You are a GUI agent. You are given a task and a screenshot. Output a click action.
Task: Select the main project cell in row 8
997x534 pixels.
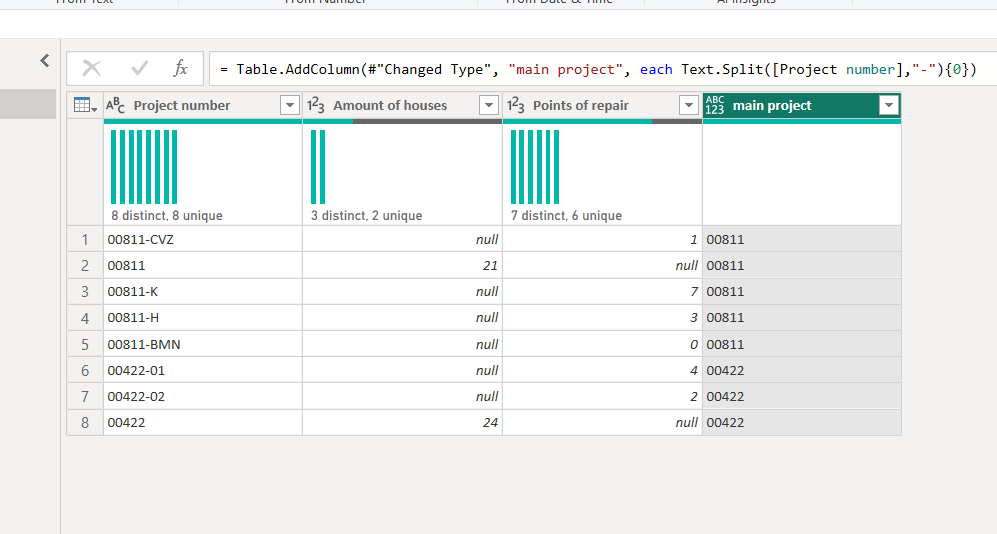[802, 423]
